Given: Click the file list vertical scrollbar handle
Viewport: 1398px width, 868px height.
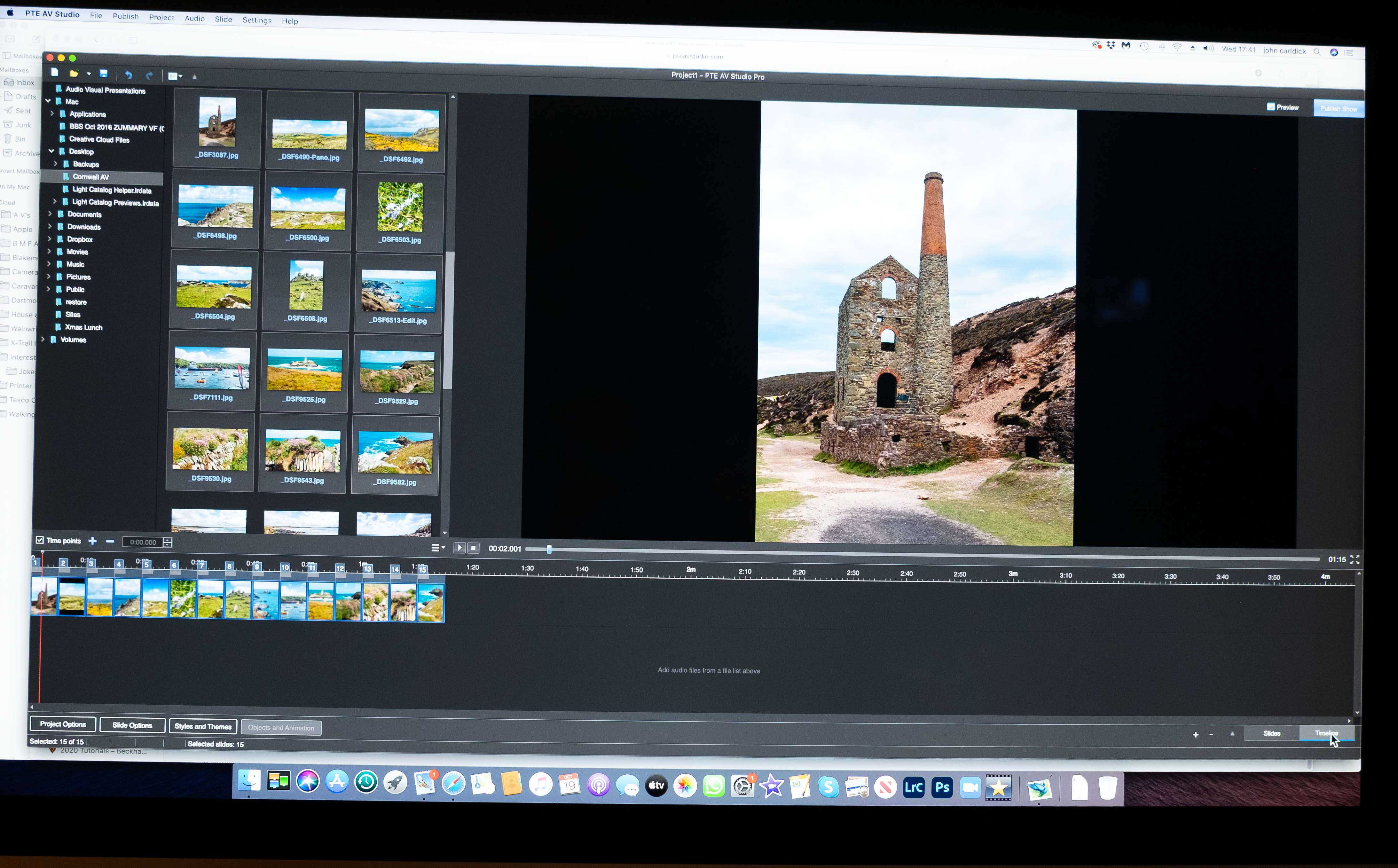Looking at the screenshot, I should [x=448, y=320].
